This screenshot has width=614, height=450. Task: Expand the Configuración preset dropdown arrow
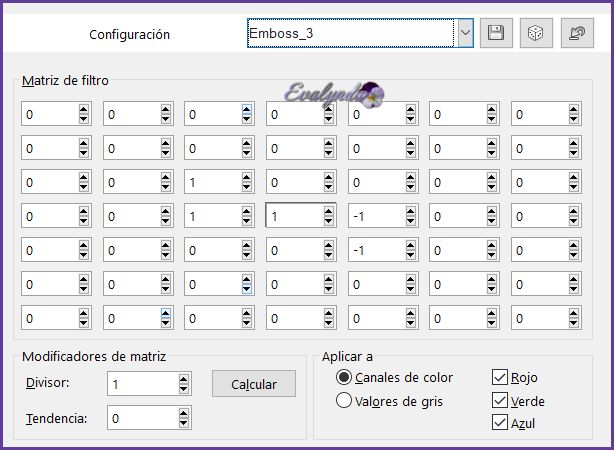[x=465, y=33]
